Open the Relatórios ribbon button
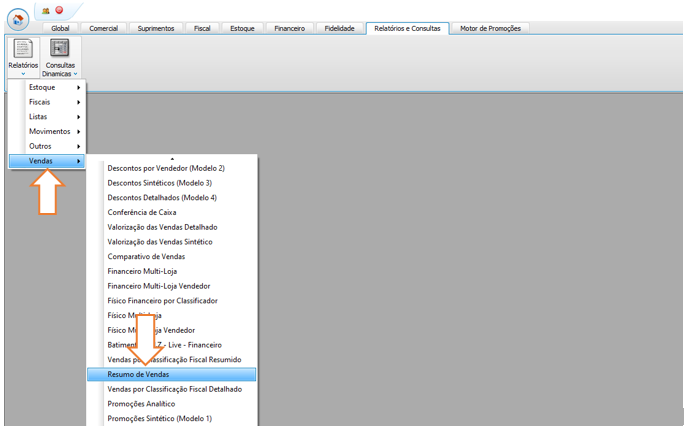The image size is (685, 427). [23, 57]
